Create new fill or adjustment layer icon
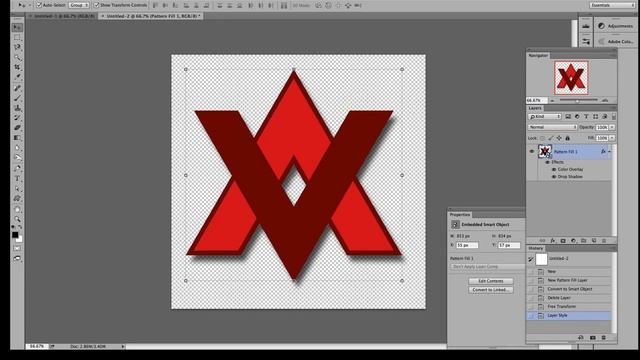 (573, 241)
